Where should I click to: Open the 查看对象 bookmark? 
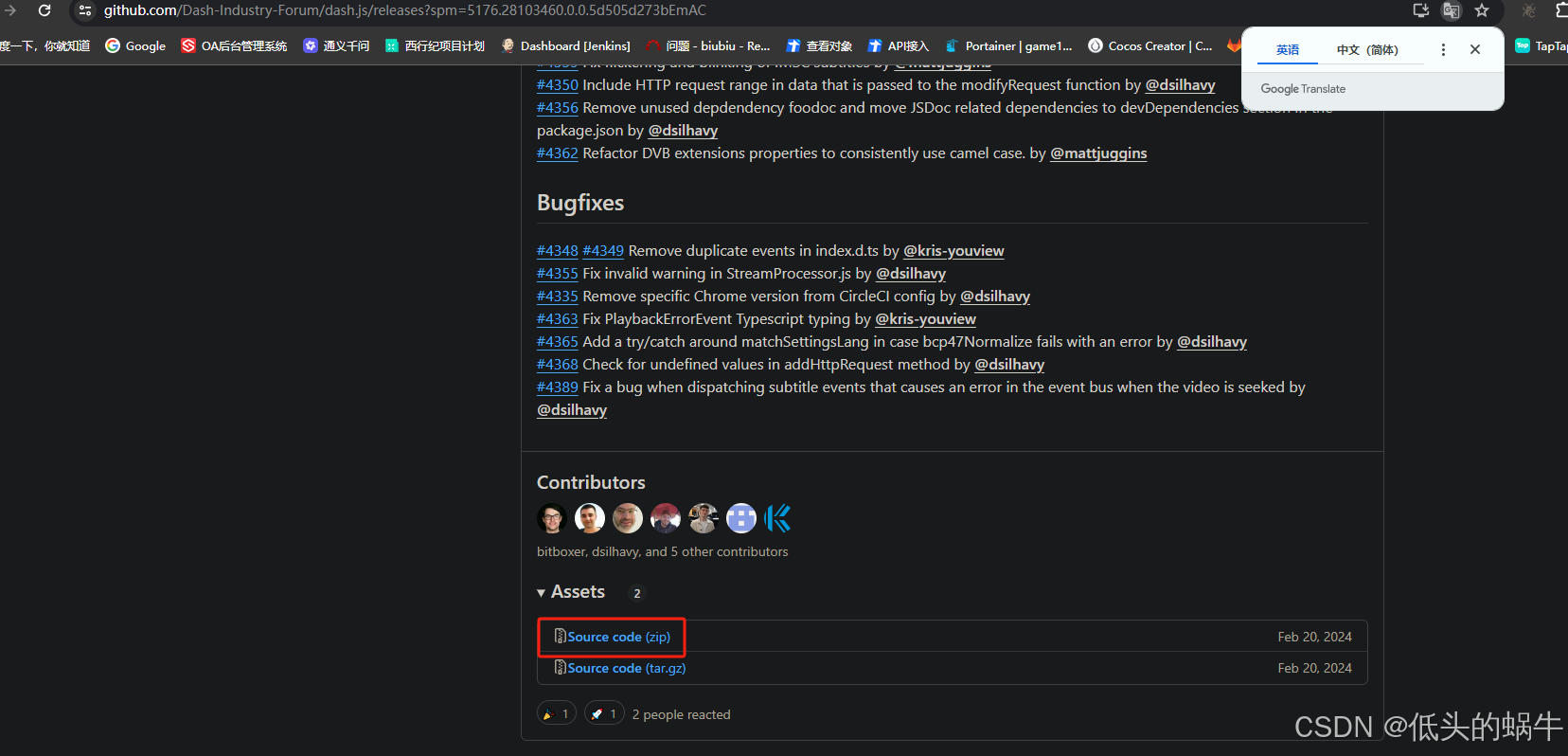(x=819, y=45)
